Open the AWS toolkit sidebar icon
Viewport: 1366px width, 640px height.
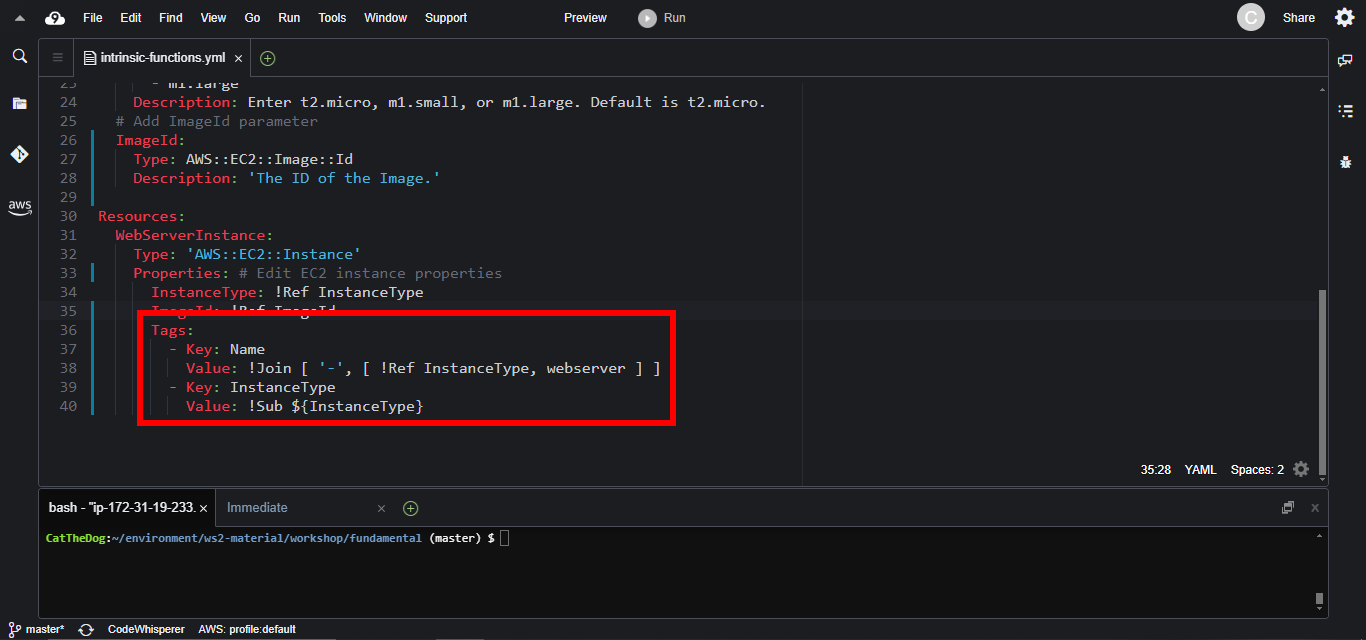pyautogui.click(x=19, y=207)
